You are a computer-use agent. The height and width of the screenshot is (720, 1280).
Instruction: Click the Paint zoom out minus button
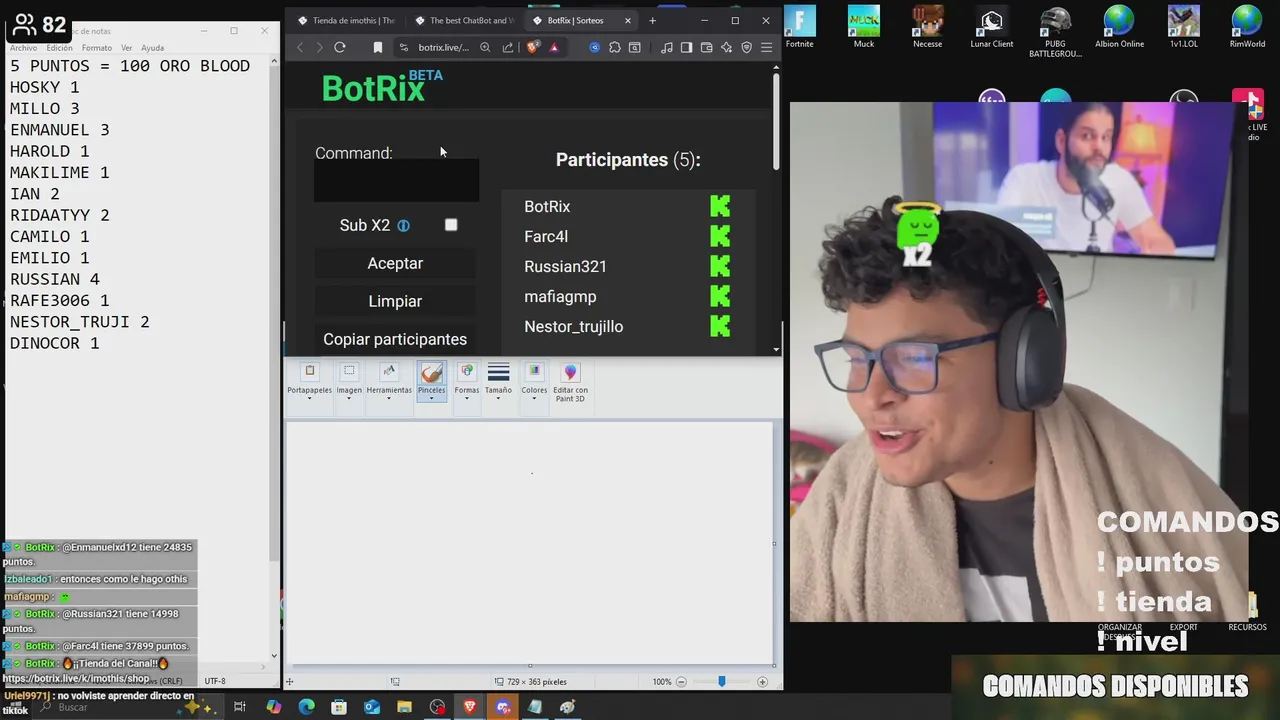[681, 682]
